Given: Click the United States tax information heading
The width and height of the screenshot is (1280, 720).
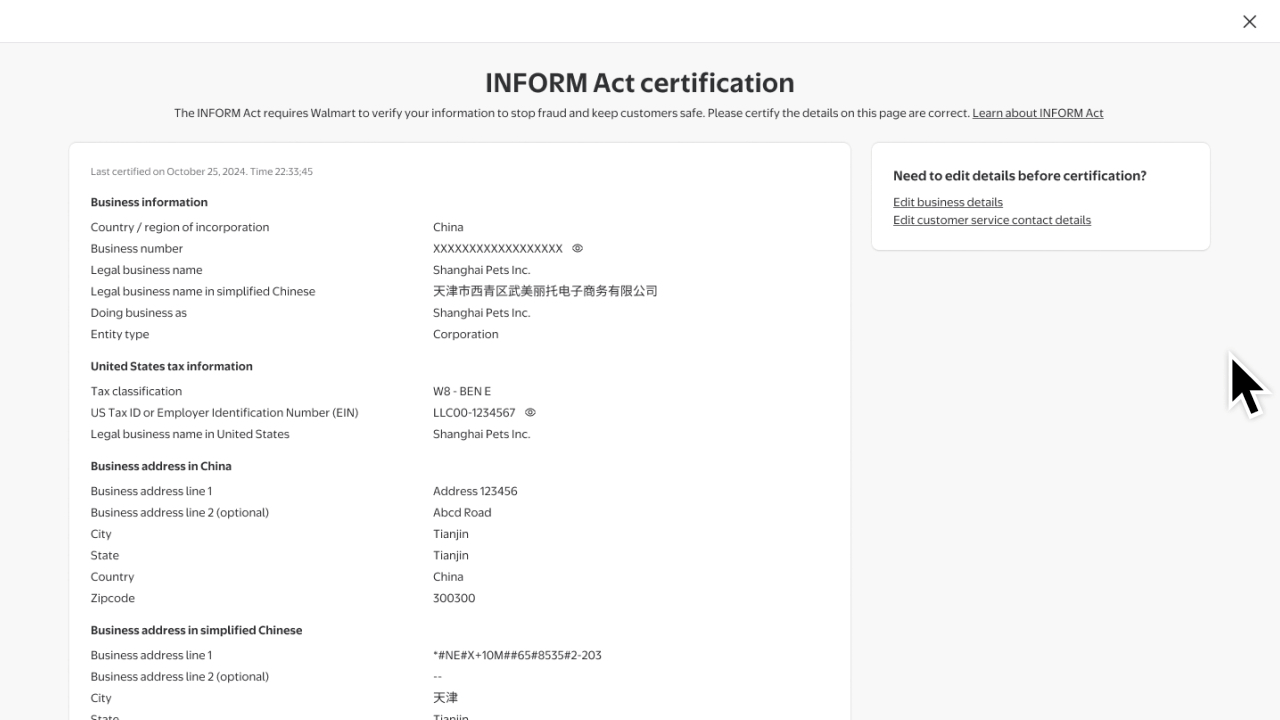Looking at the screenshot, I should [172, 366].
